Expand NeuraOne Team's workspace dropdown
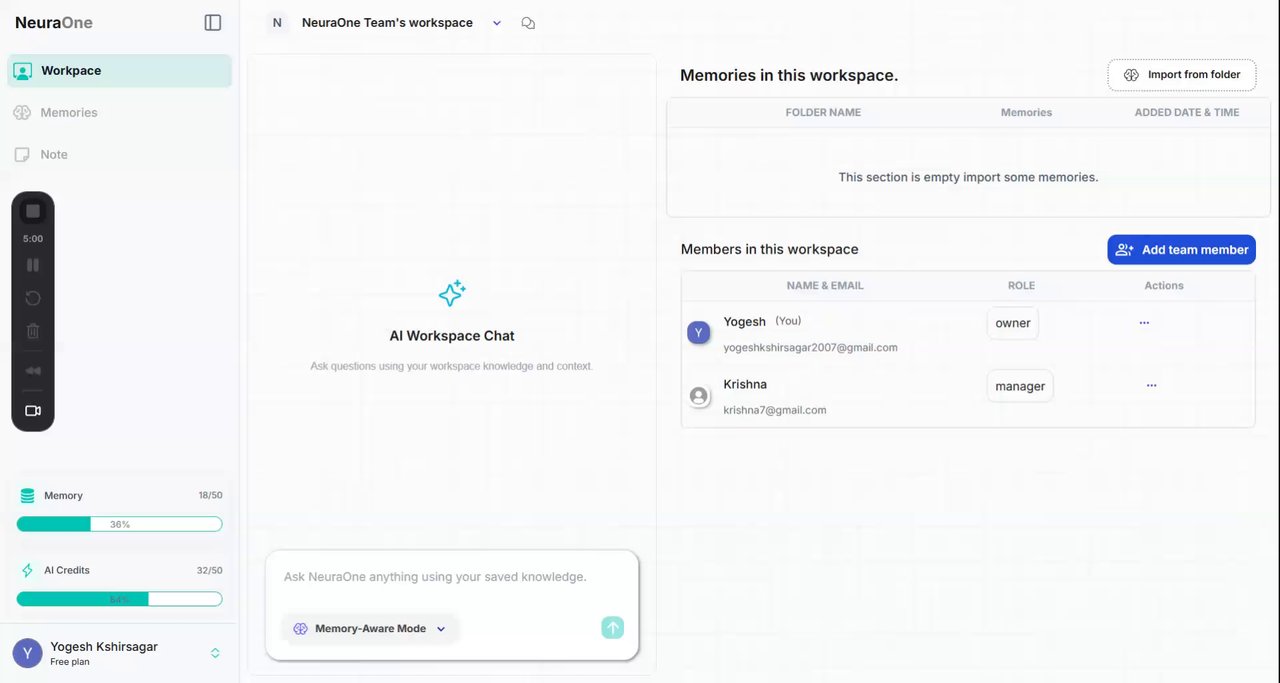This screenshot has width=1280, height=683. pyautogui.click(x=497, y=23)
